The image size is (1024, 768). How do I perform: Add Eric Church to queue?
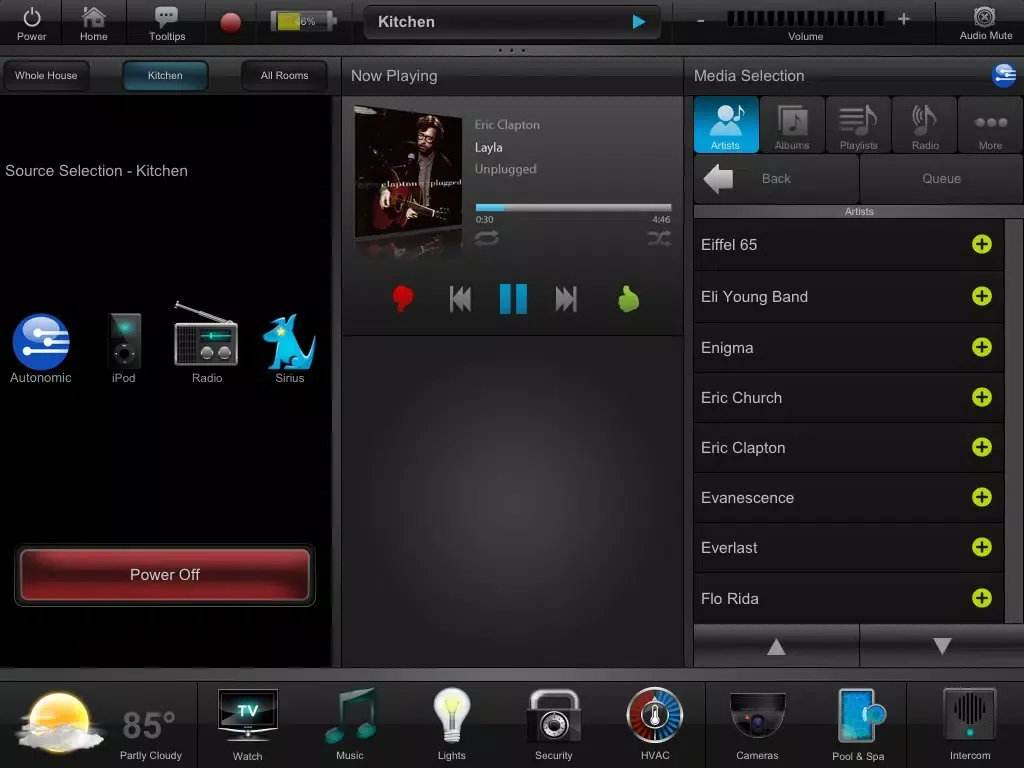[982, 397]
